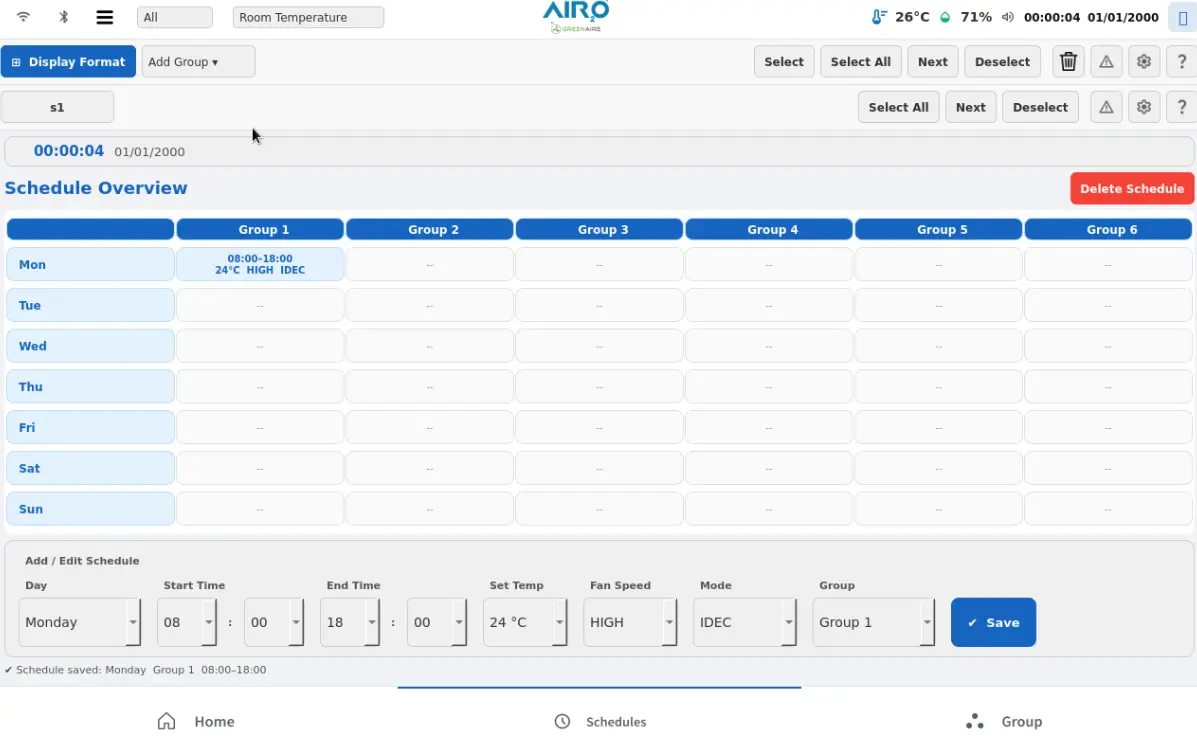Open settings gear in top toolbar
This screenshot has height=742, width=1197.
tap(1144, 61)
